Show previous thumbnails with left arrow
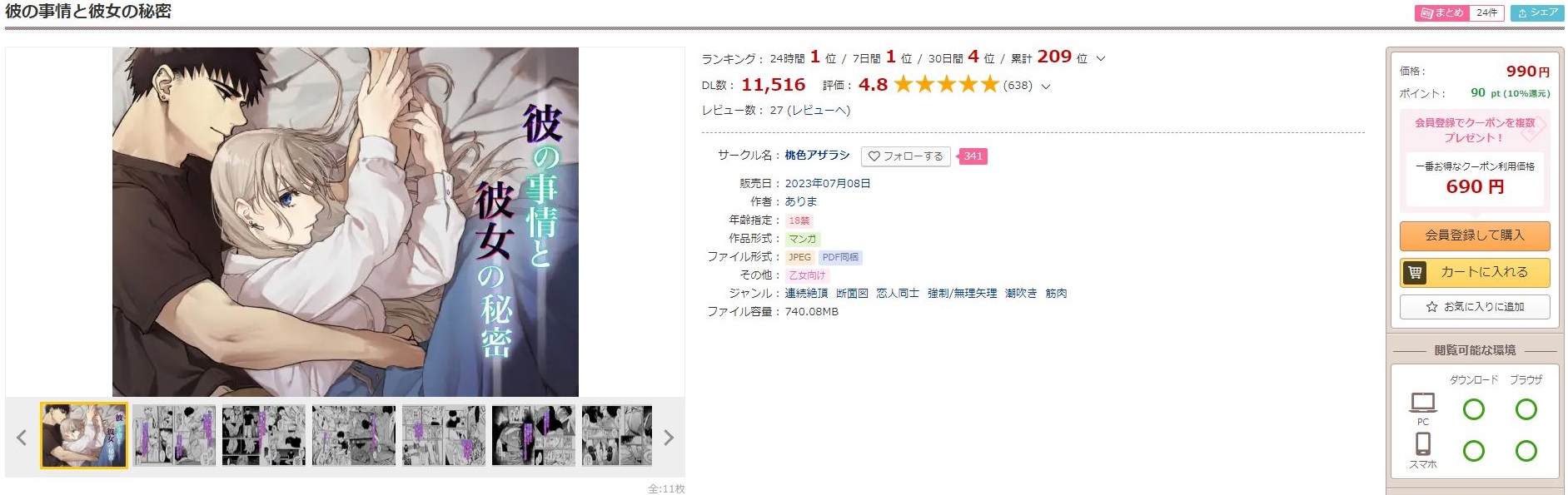The width and height of the screenshot is (1568, 495). click(22, 438)
